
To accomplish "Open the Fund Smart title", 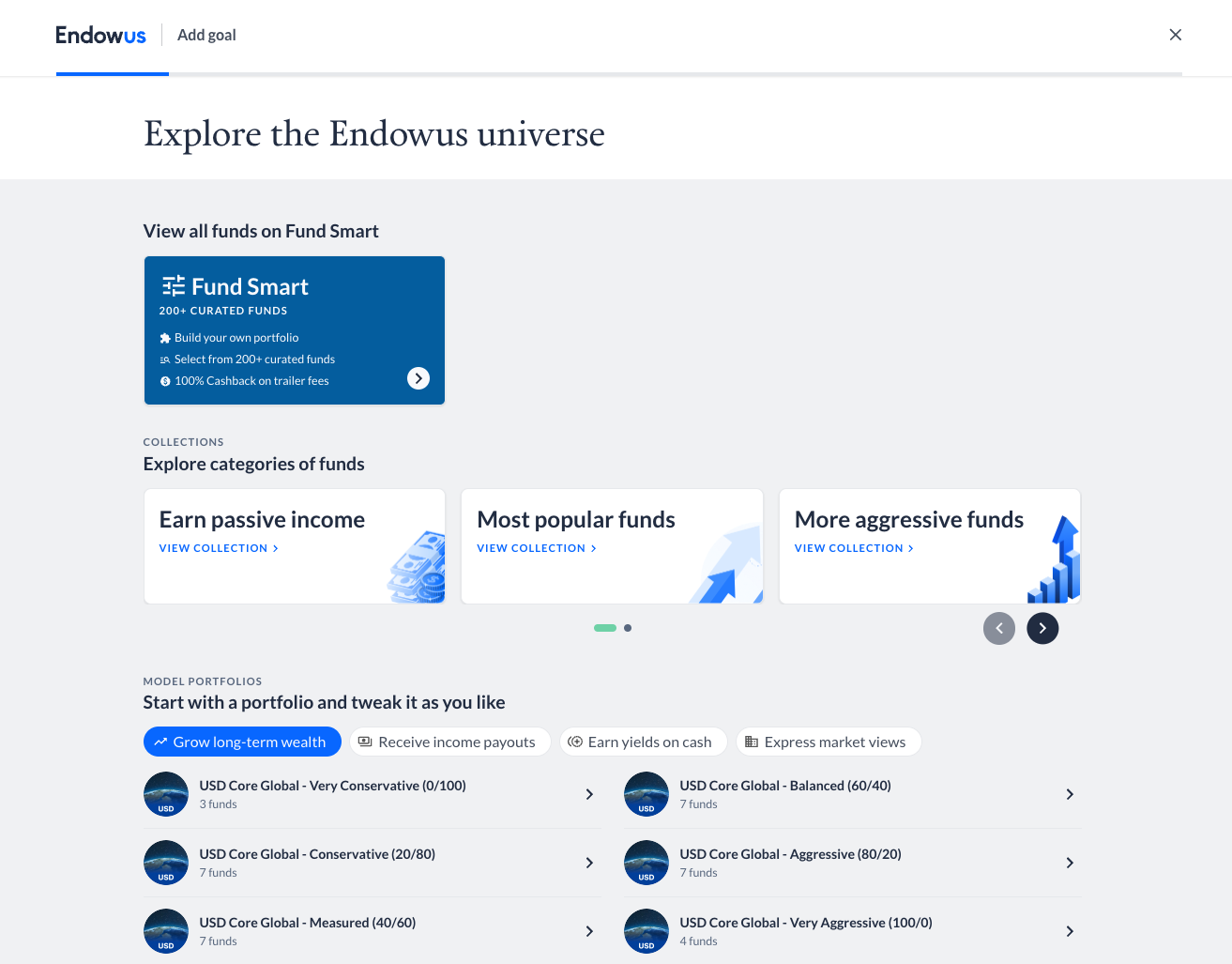I will coord(250,286).
